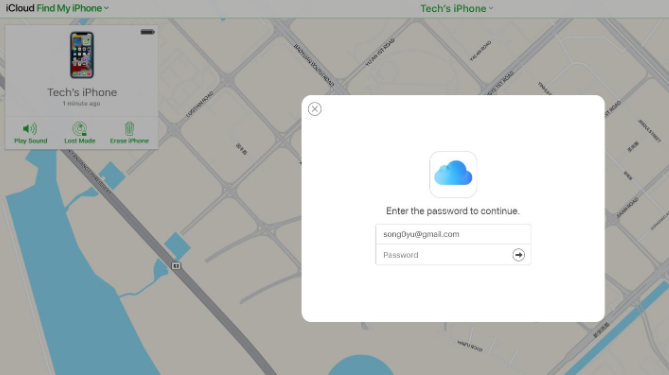
Task: Activate the Lost Mode radar icon
Action: pos(79,128)
